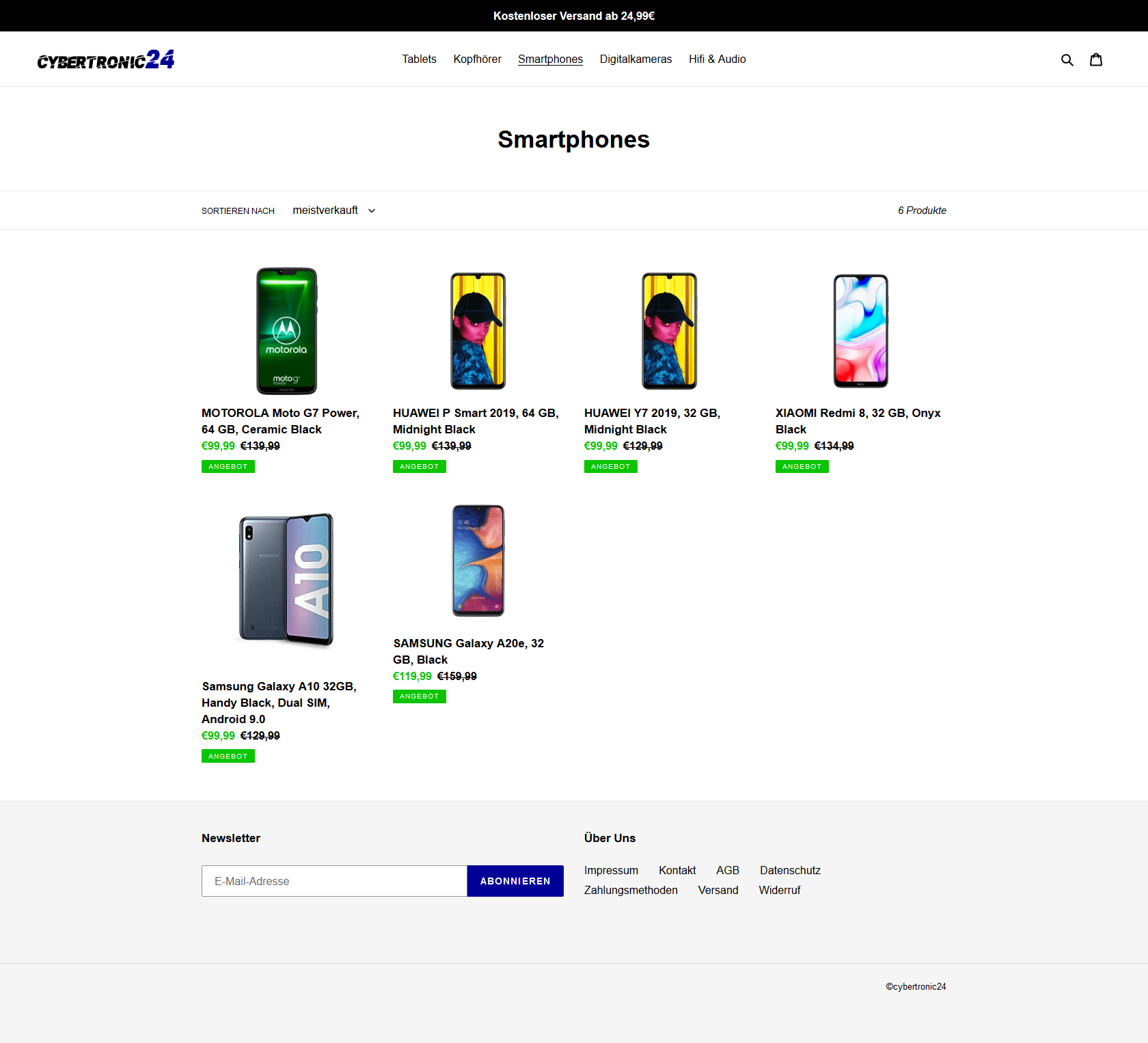Open HUAWEI Y7 2019 product title link
Image resolution: width=1148 pixels, height=1043 pixels.
(x=652, y=421)
